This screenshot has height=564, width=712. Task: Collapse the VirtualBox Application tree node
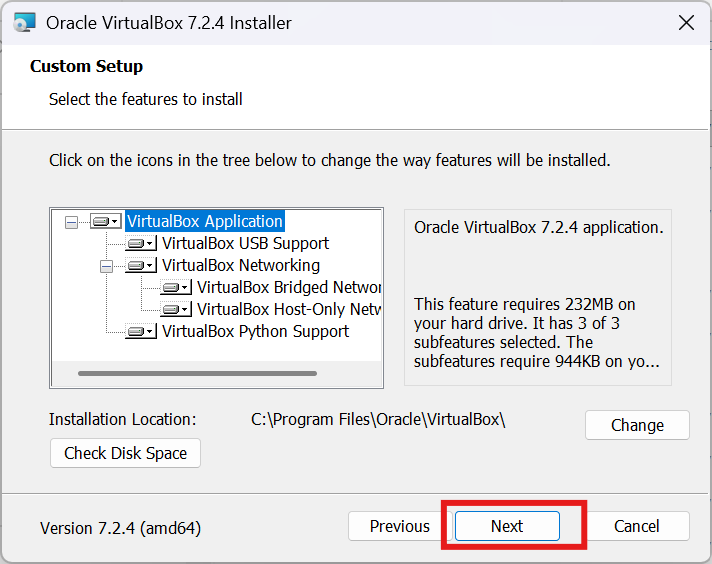click(x=71, y=222)
